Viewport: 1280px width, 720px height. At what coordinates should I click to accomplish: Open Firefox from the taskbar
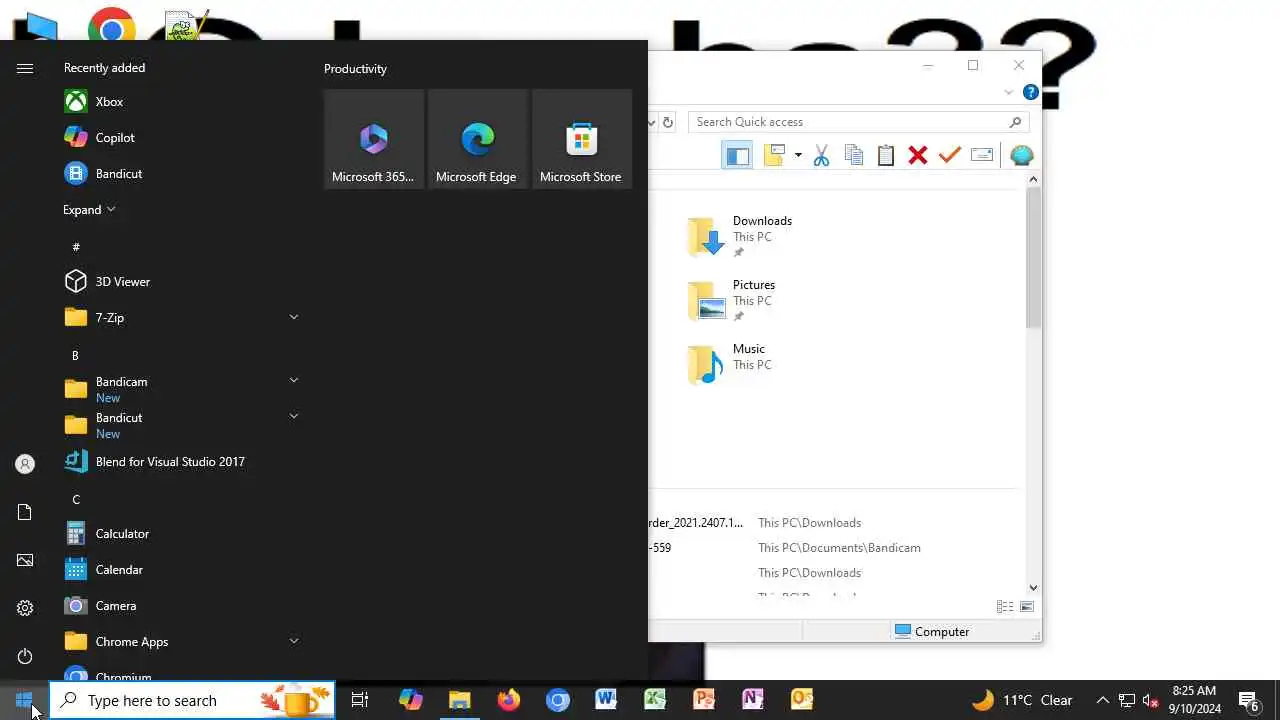click(509, 700)
